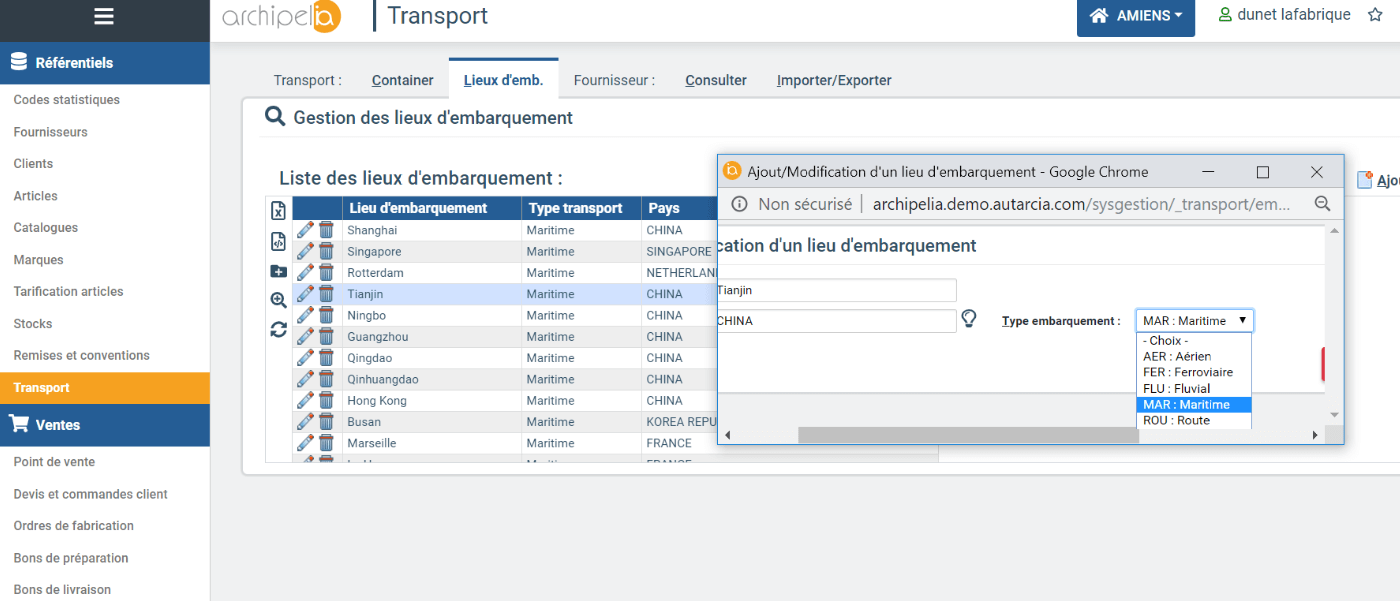Click the popup's horizontal scrollbar thumb
Screen dimensions: 1400x601
(954, 435)
